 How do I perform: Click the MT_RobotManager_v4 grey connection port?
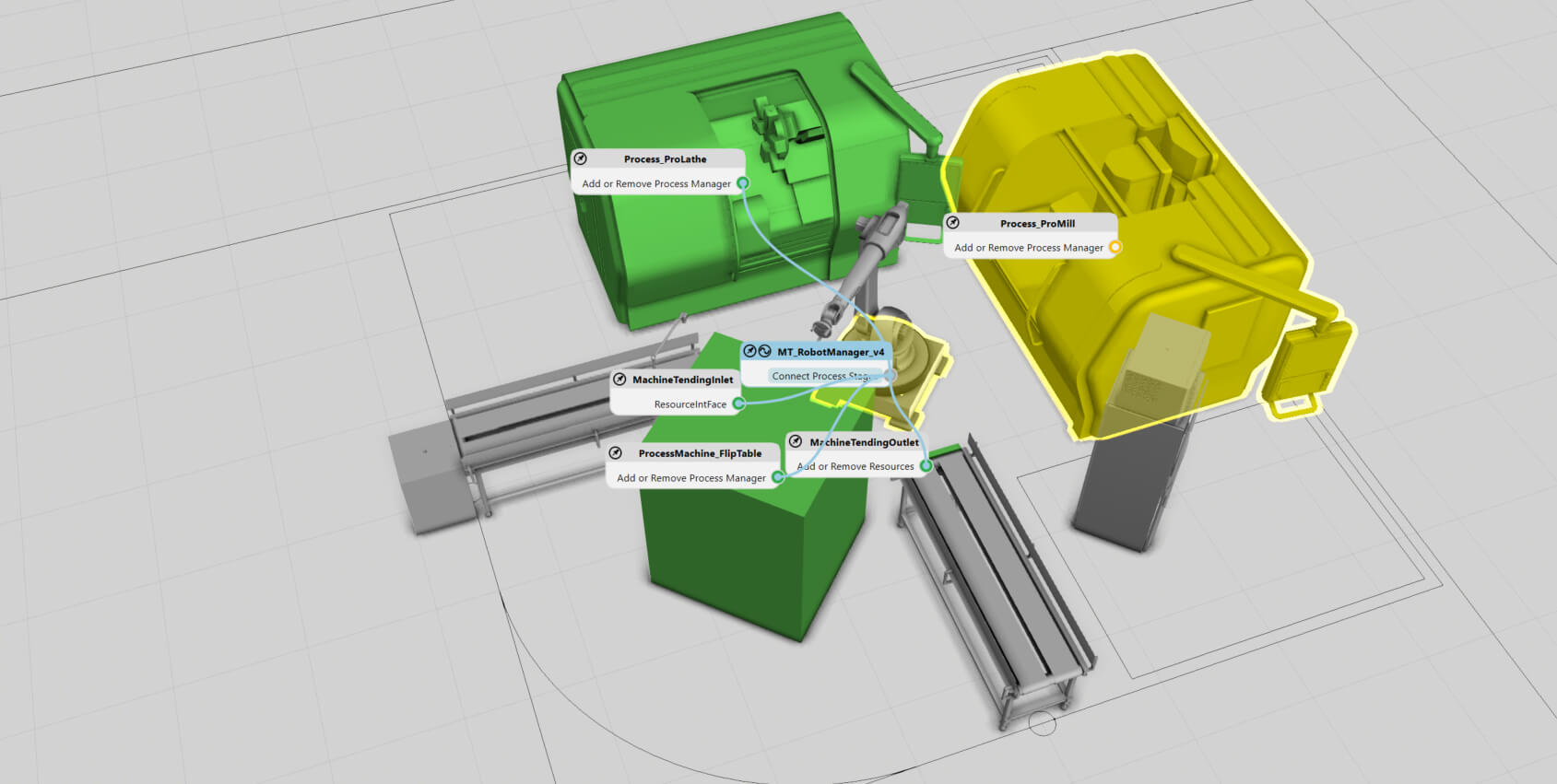point(890,375)
